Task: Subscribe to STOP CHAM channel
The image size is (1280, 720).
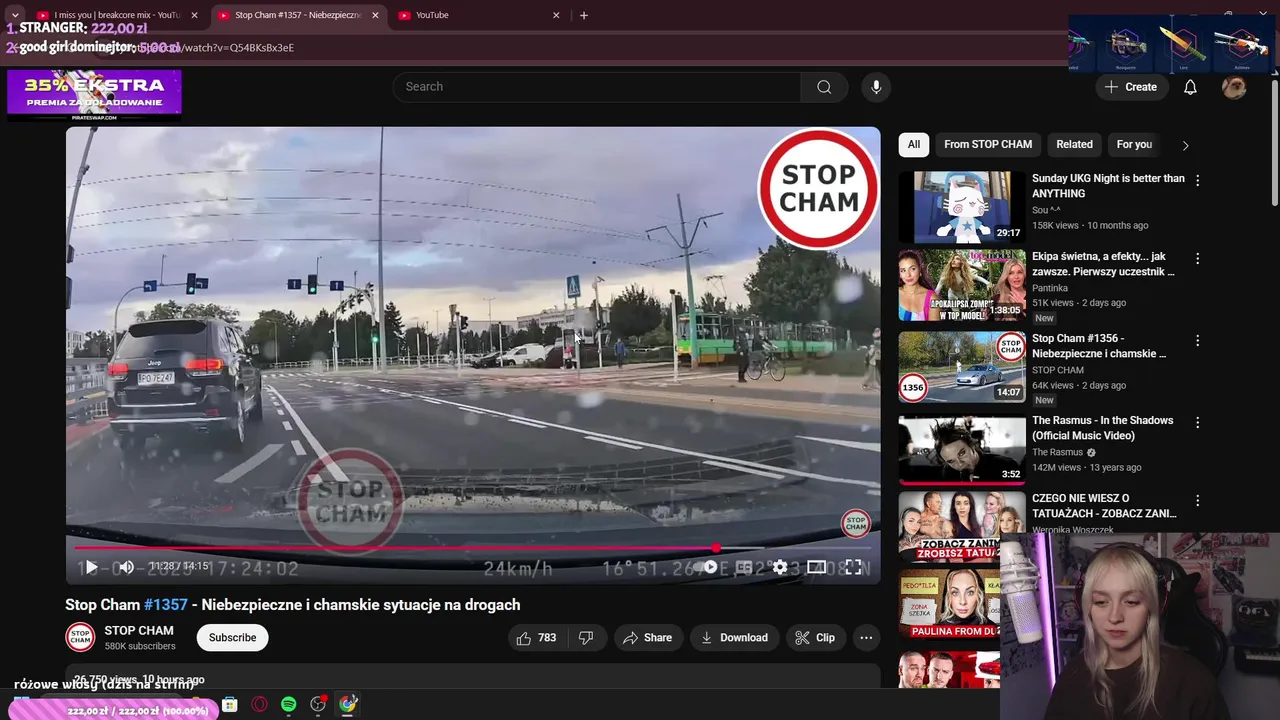Action: (232, 637)
